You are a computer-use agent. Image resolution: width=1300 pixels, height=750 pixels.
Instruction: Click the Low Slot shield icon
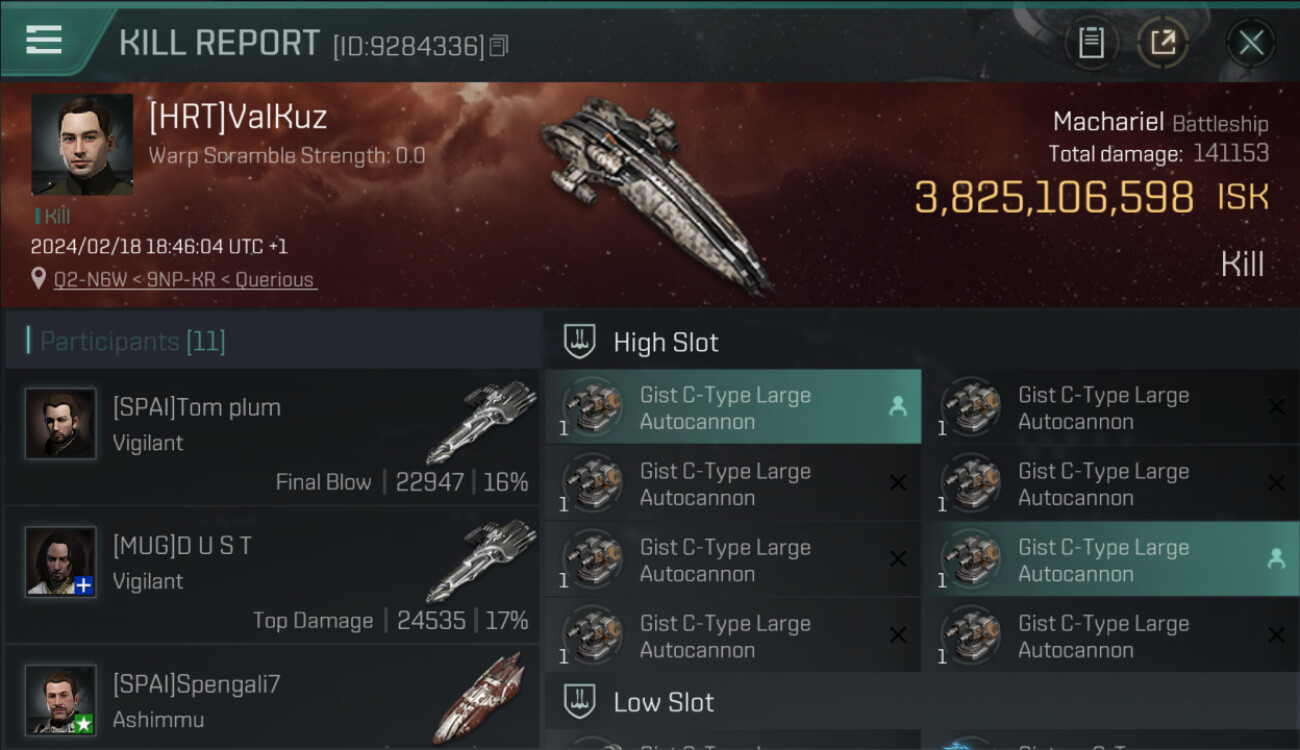tap(580, 702)
